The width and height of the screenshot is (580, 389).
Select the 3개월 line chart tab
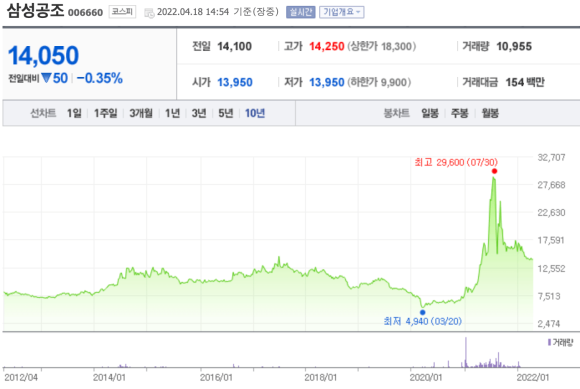(141, 113)
